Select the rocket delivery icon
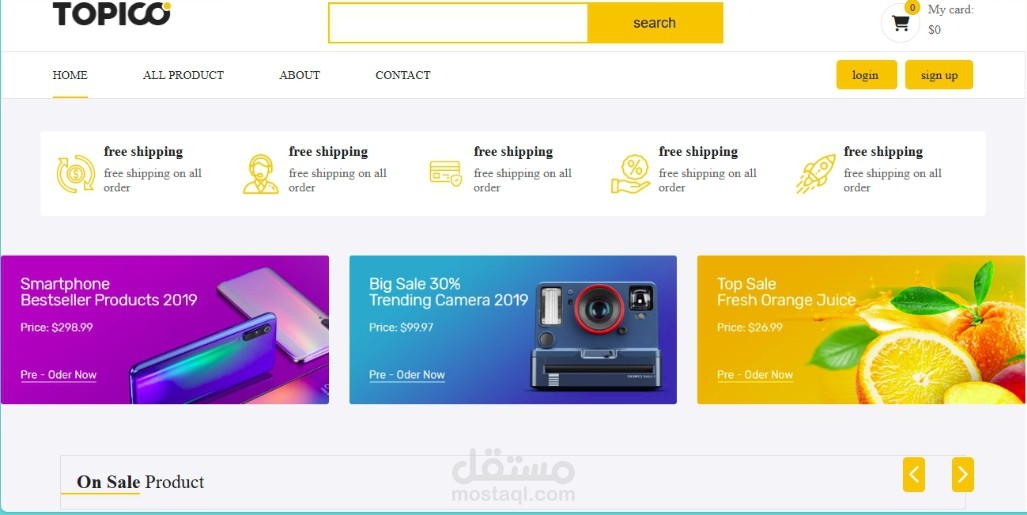Image resolution: width=1027 pixels, height=515 pixels. pyautogui.click(x=815, y=174)
